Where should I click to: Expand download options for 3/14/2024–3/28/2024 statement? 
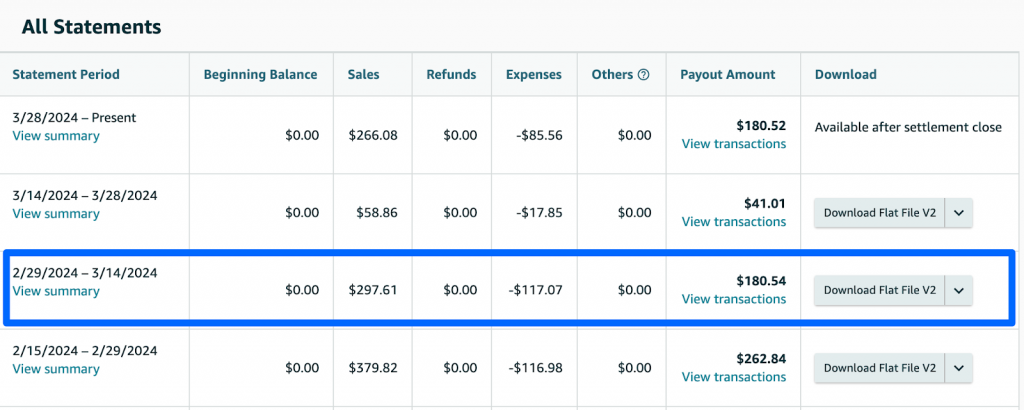(x=958, y=212)
